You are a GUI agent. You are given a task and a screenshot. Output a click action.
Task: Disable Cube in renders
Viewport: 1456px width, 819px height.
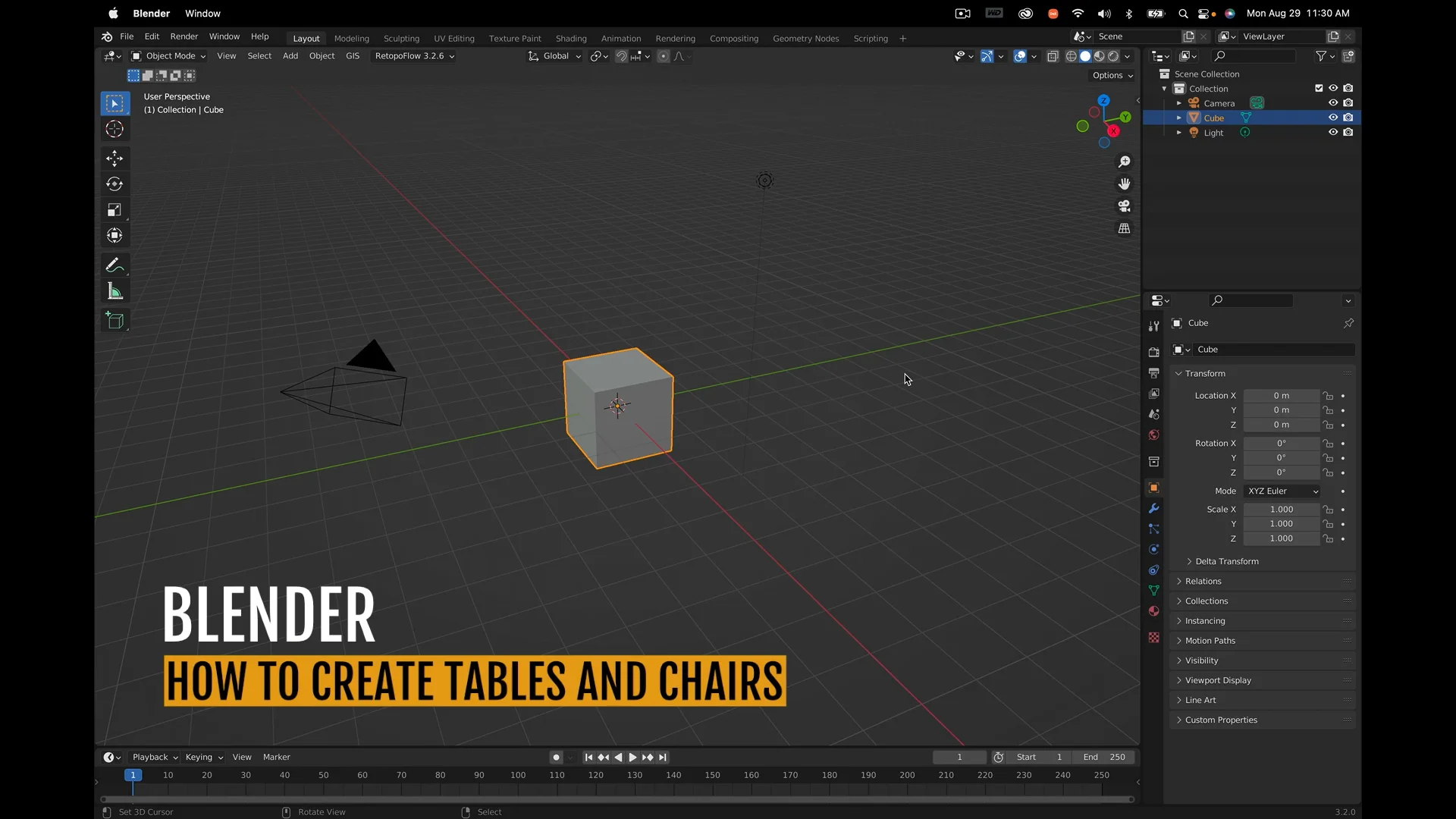pos(1348,118)
